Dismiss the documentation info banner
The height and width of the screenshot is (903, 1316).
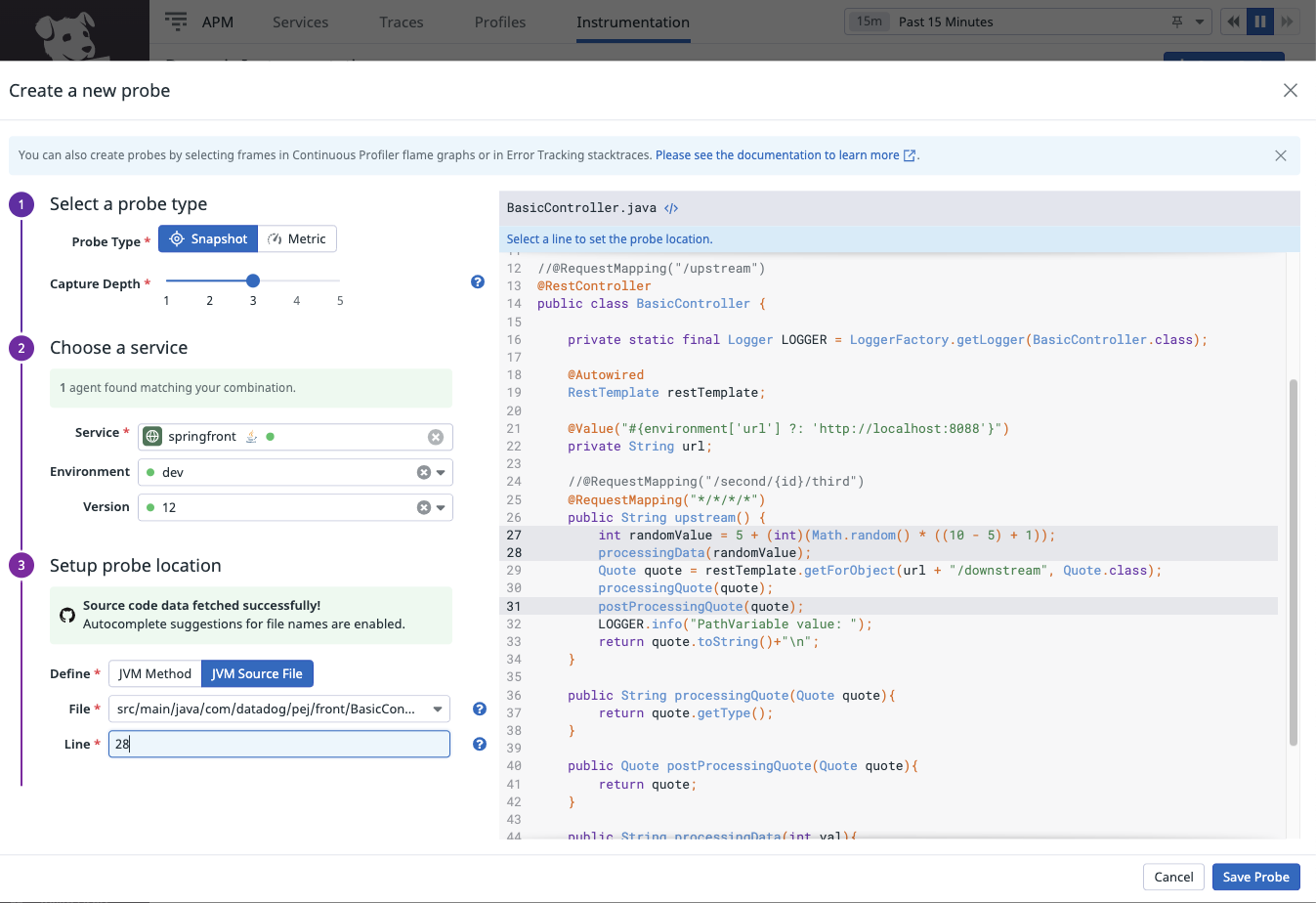click(1281, 155)
